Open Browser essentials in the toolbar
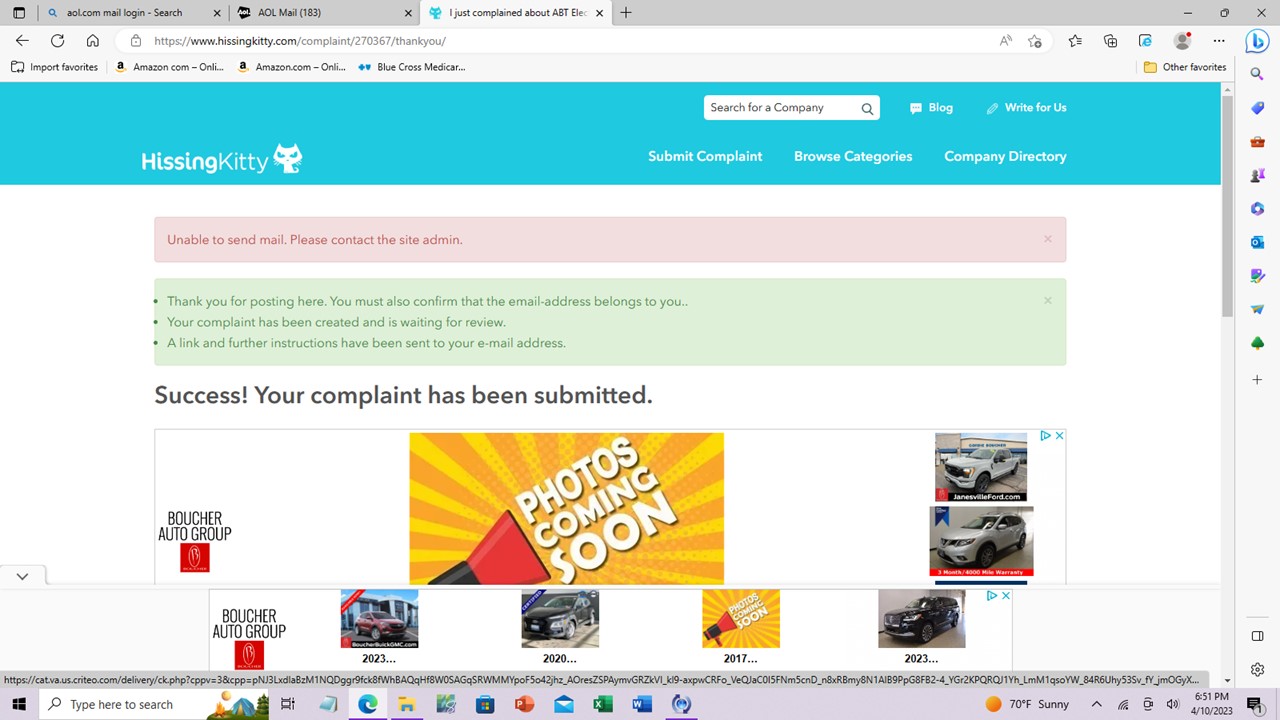The width and height of the screenshot is (1280, 720). (1145, 41)
